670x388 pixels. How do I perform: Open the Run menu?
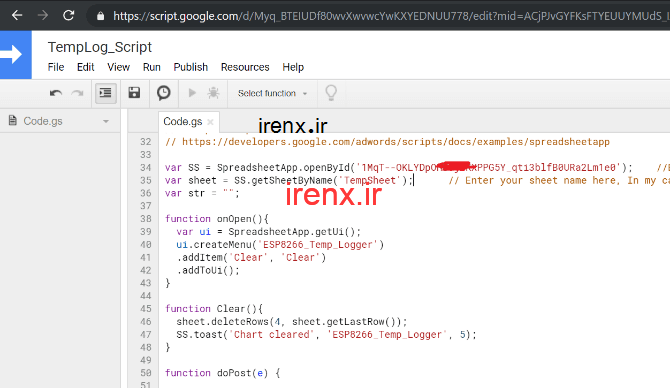(x=152, y=67)
